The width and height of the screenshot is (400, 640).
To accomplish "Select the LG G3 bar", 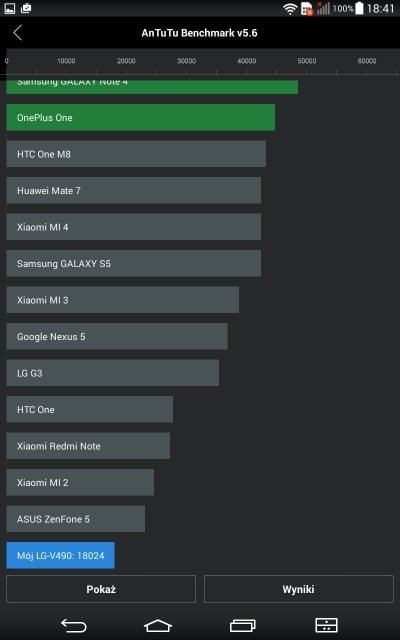I will click(x=113, y=373).
